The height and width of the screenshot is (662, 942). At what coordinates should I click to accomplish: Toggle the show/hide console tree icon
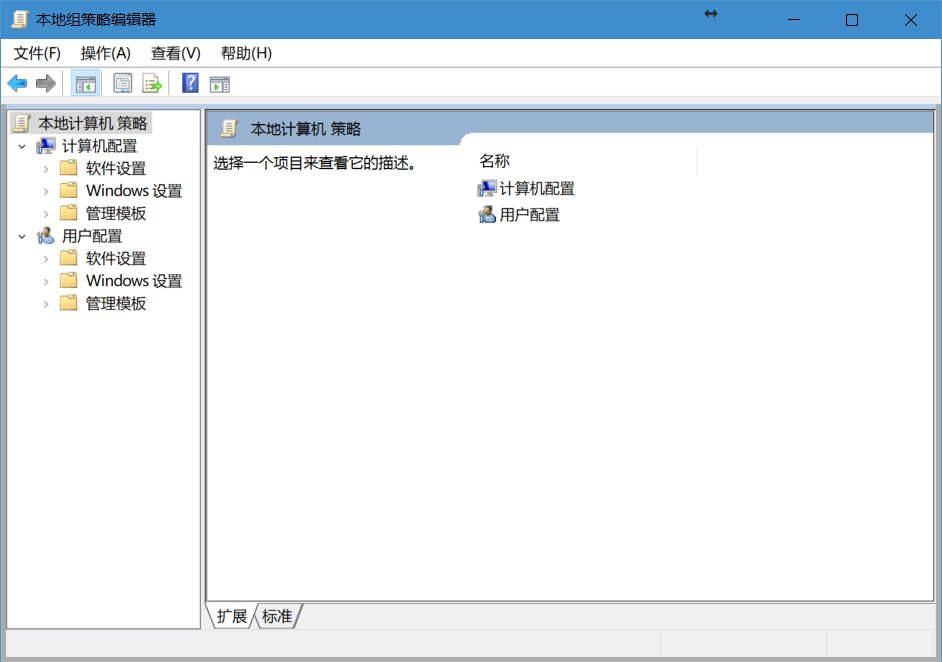[85, 84]
